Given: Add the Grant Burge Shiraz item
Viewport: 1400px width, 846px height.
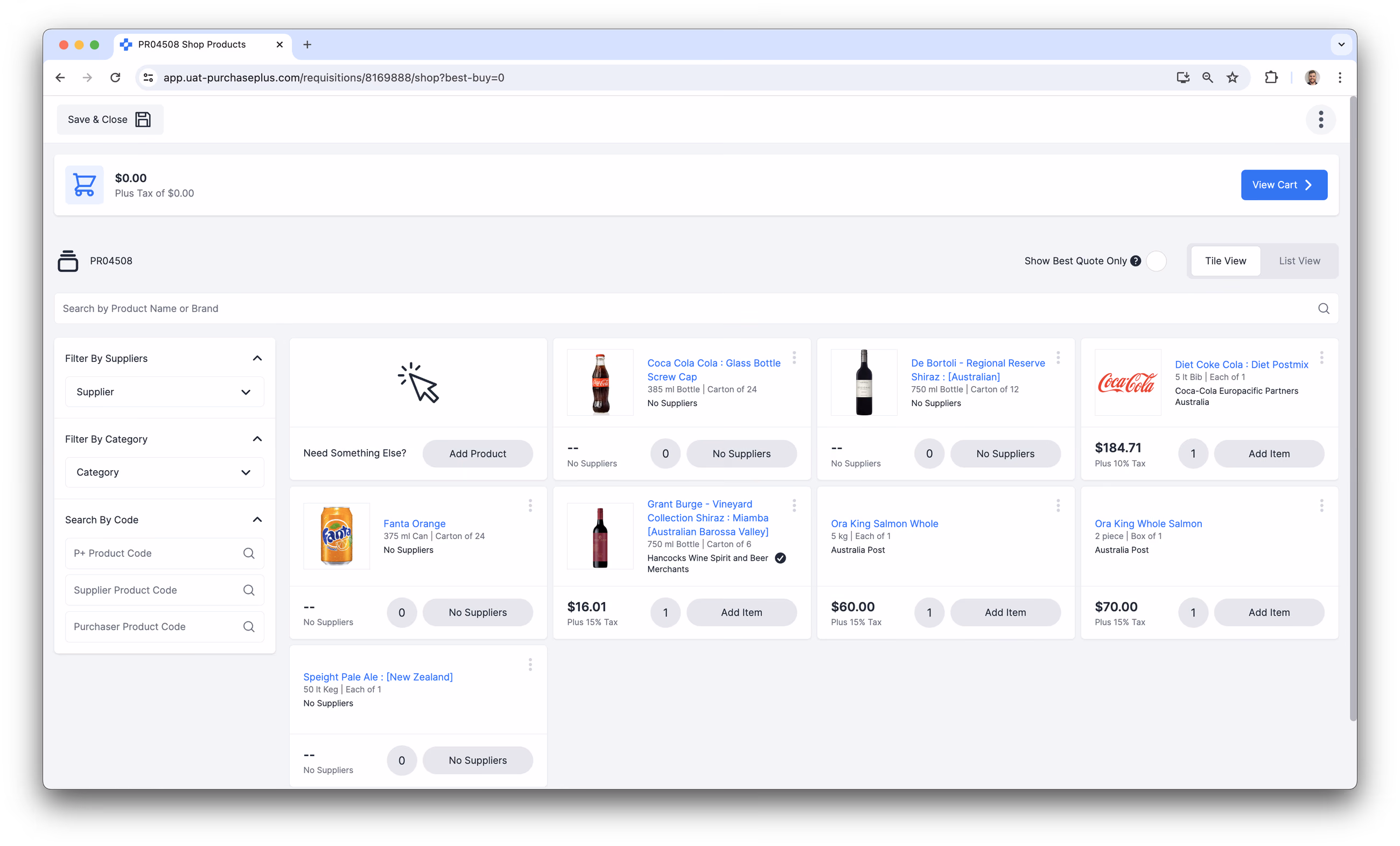Looking at the screenshot, I should tap(741, 612).
